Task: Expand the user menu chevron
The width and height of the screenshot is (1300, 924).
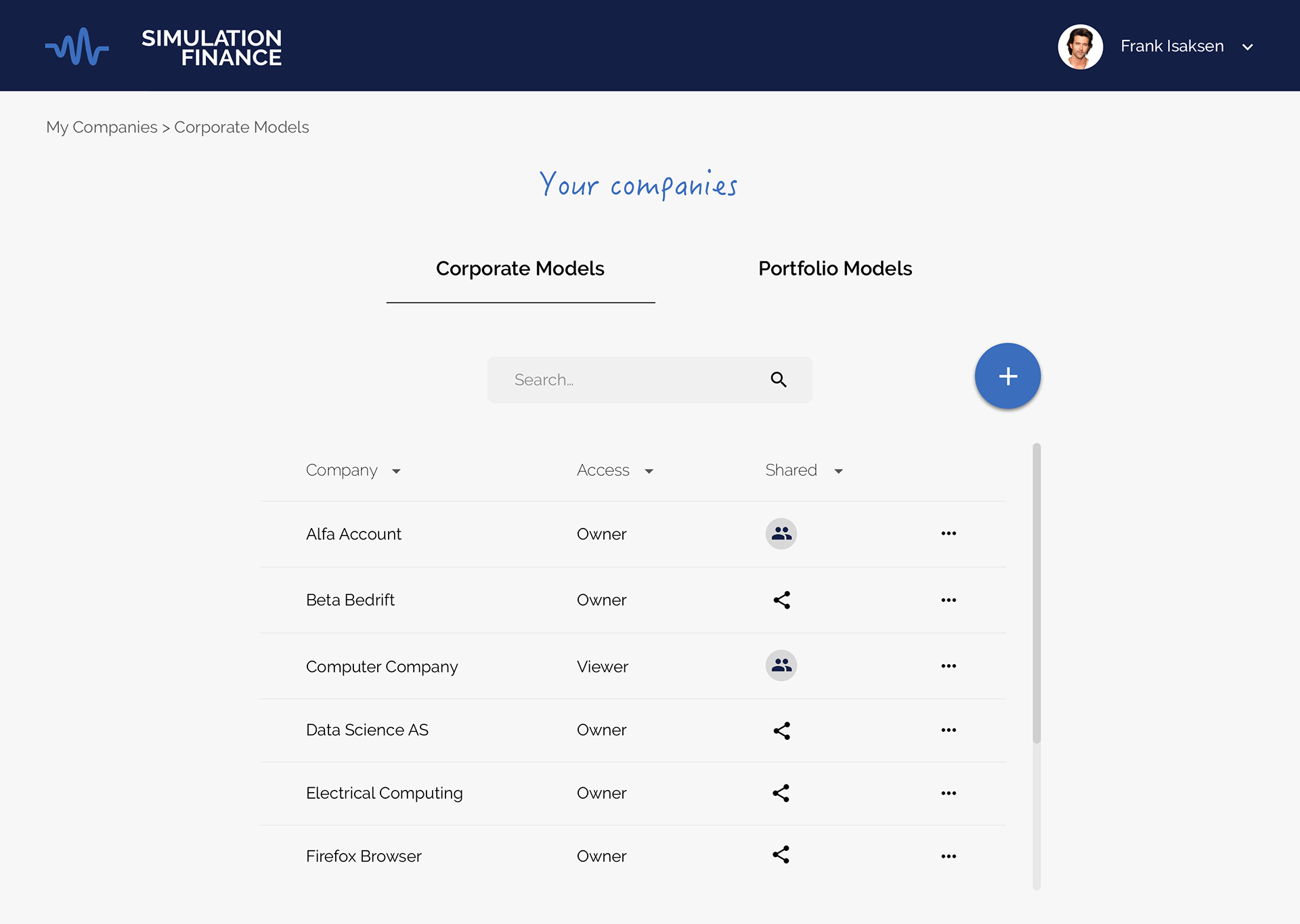Action: click(1247, 47)
